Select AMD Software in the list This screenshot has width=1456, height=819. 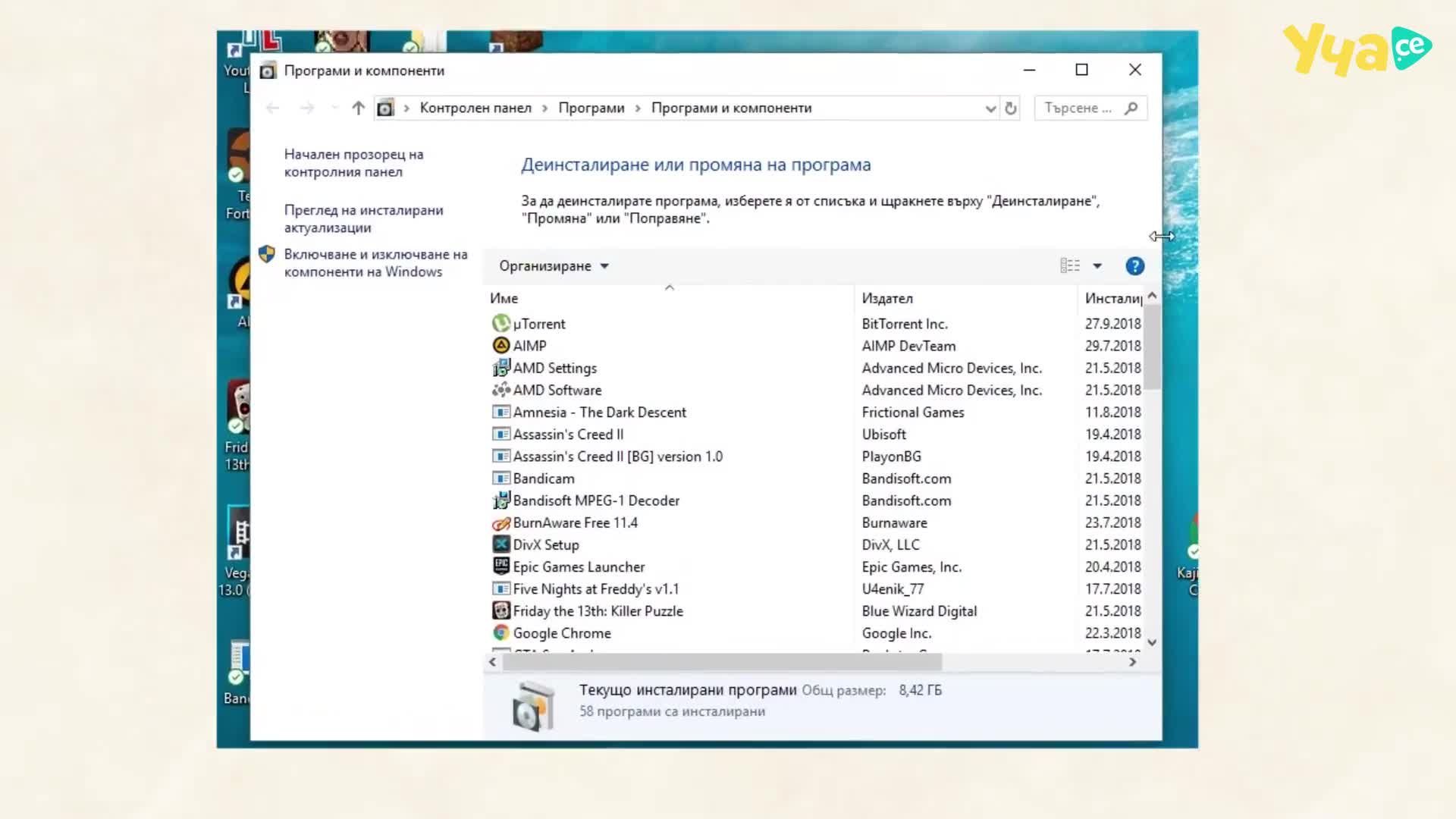pyautogui.click(x=557, y=390)
